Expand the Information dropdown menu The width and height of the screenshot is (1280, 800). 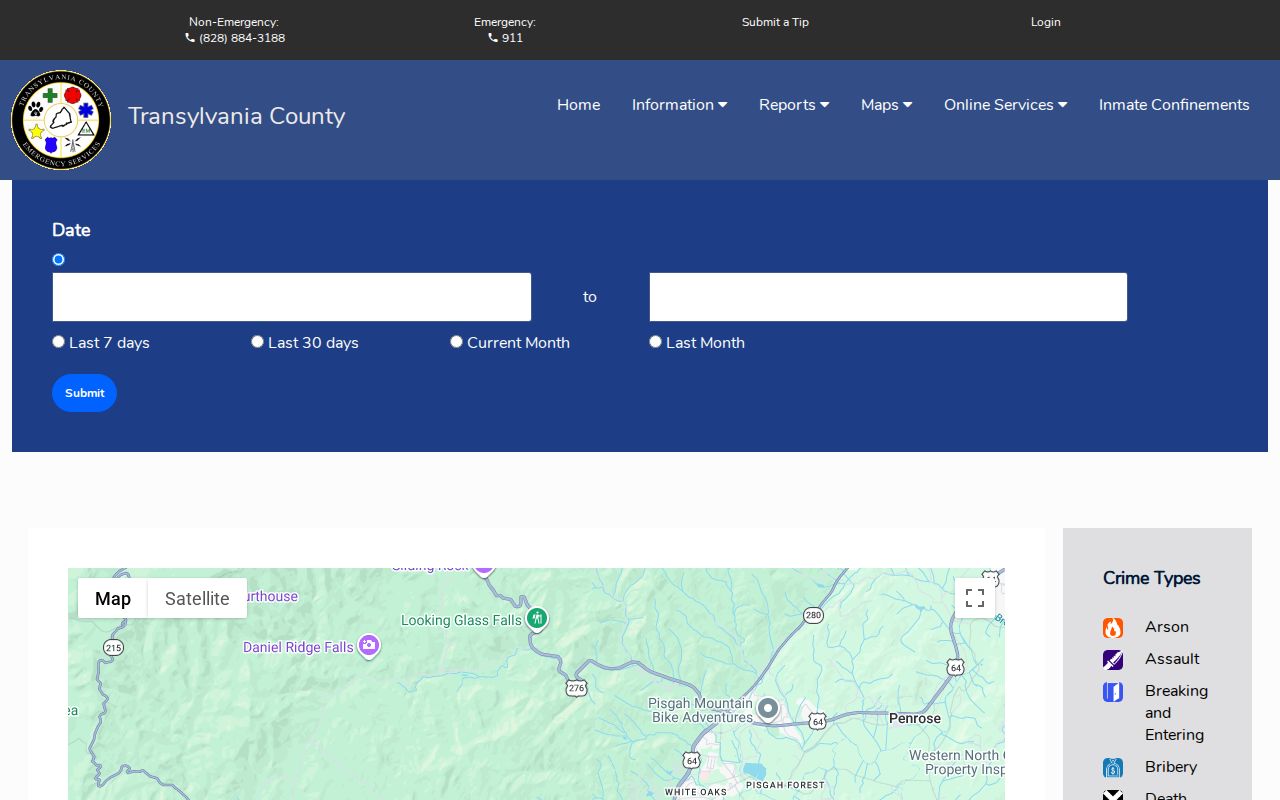pyautogui.click(x=679, y=105)
